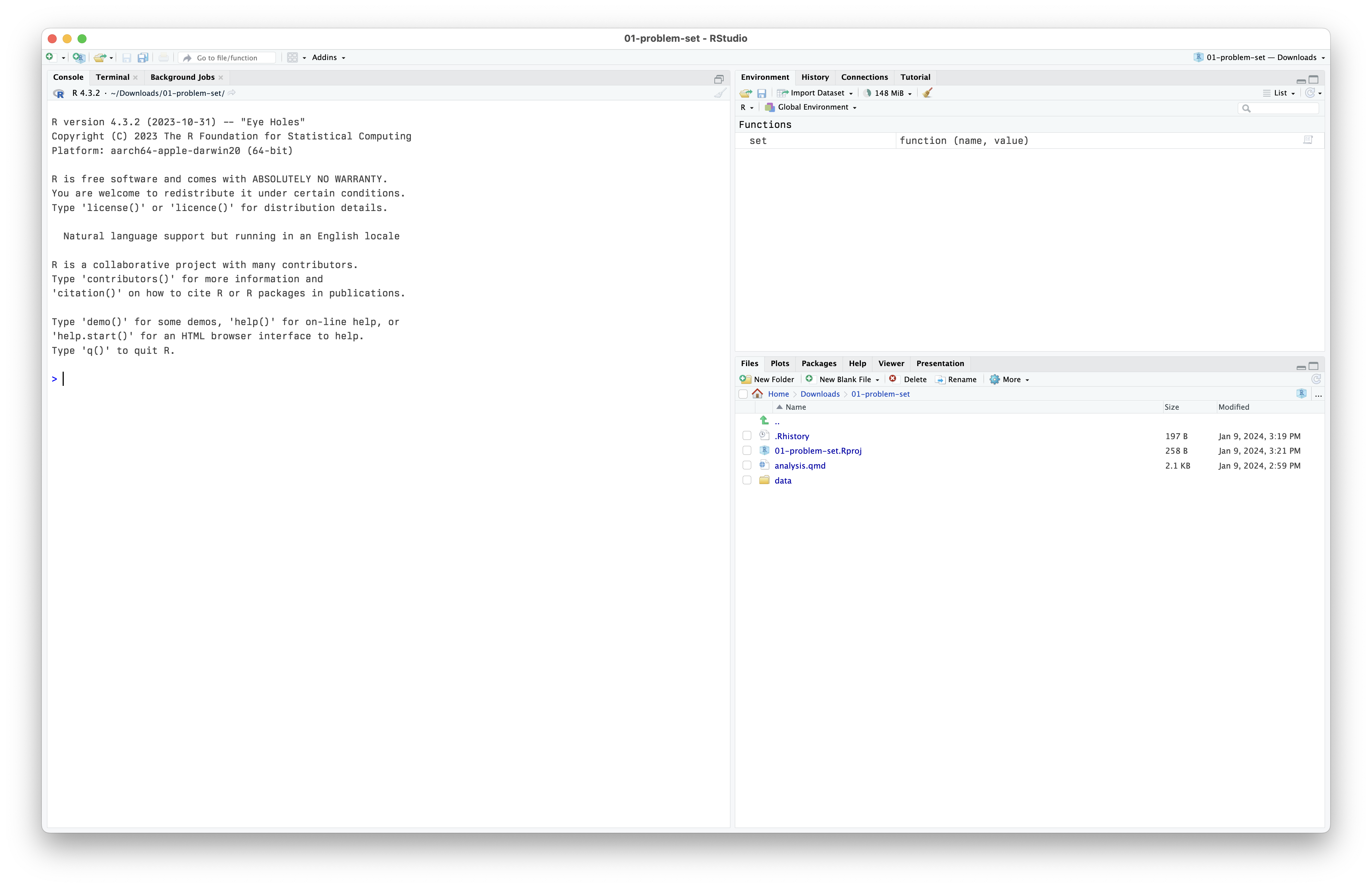Click the data folder icon
This screenshot has width=1372, height=888.
coord(764,480)
